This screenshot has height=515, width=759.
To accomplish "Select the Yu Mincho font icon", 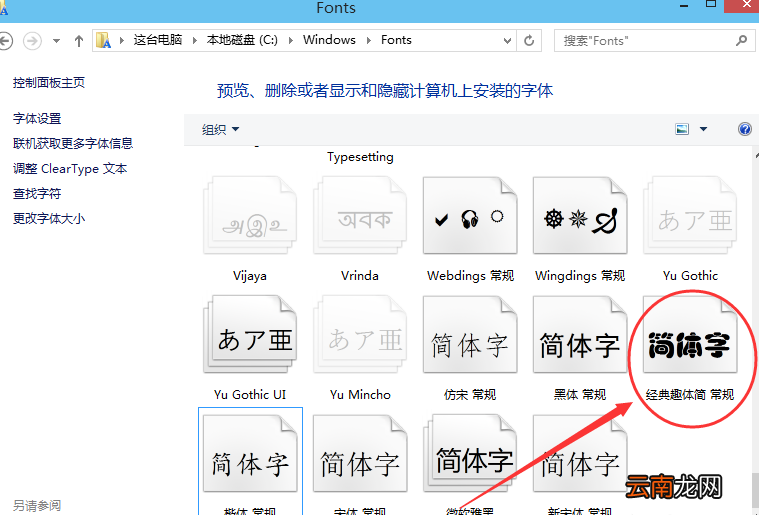I will coord(360,334).
